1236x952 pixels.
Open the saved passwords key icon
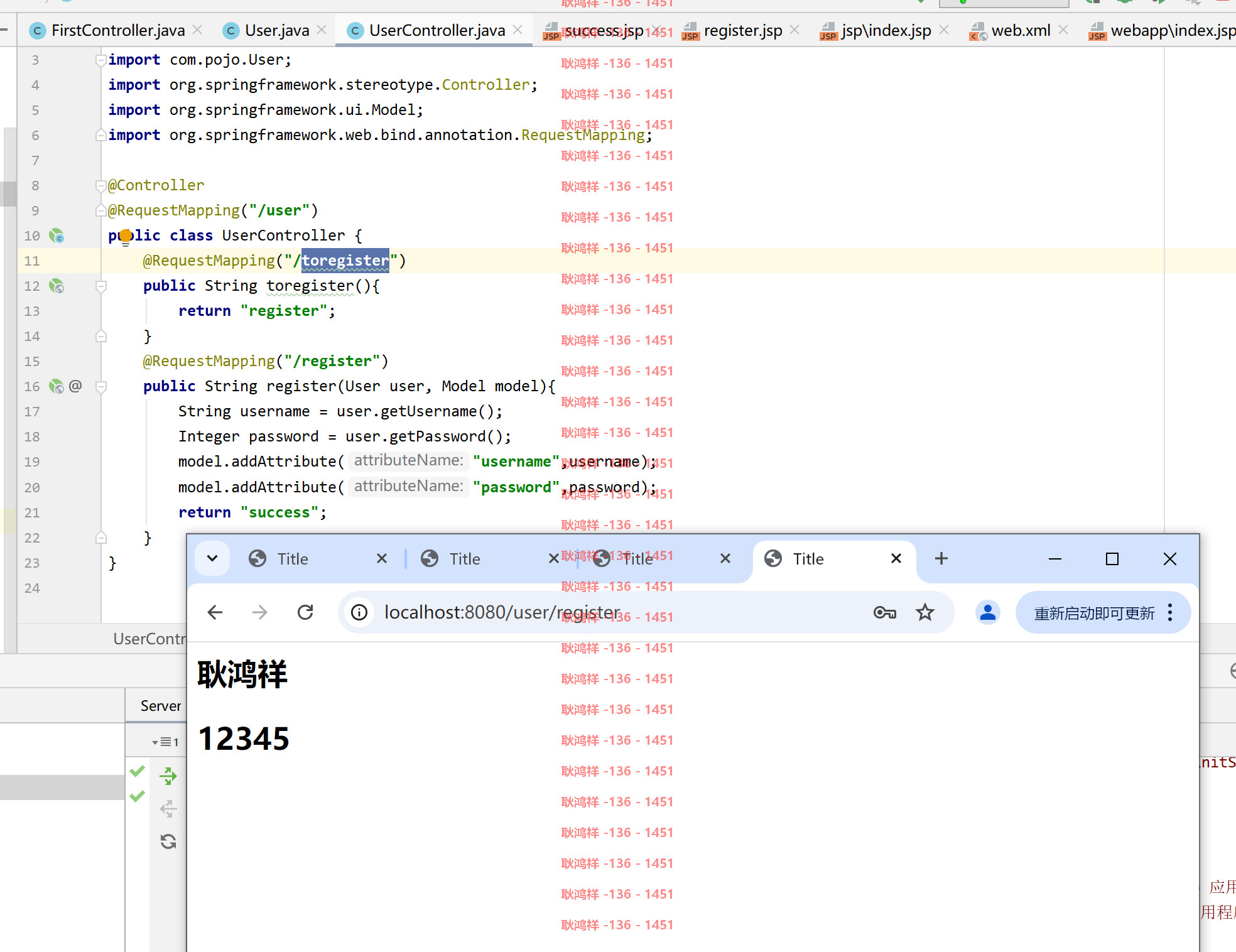point(884,612)
